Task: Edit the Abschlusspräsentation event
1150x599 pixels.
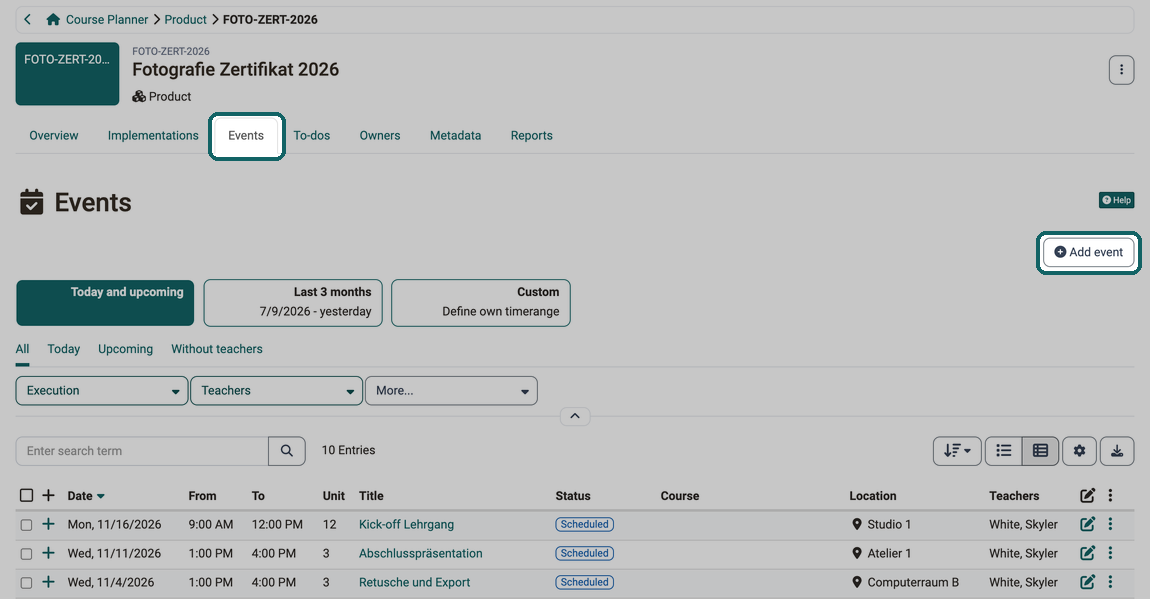Action: 1087,553
